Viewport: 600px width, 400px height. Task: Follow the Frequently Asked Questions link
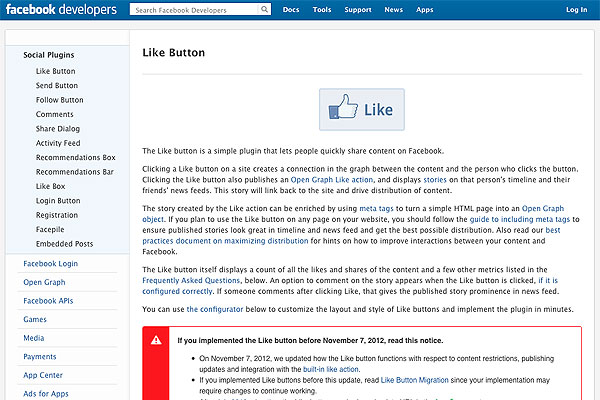[191, 281]
